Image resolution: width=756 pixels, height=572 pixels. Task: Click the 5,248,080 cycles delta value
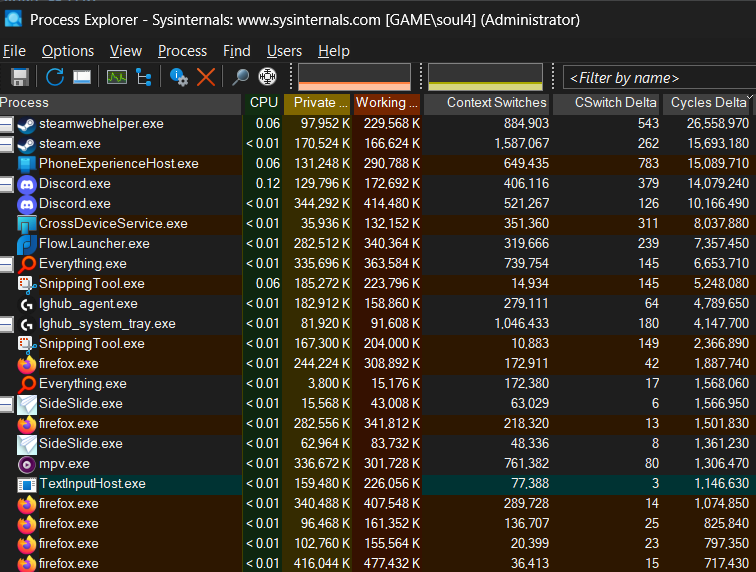click(721, 284)
